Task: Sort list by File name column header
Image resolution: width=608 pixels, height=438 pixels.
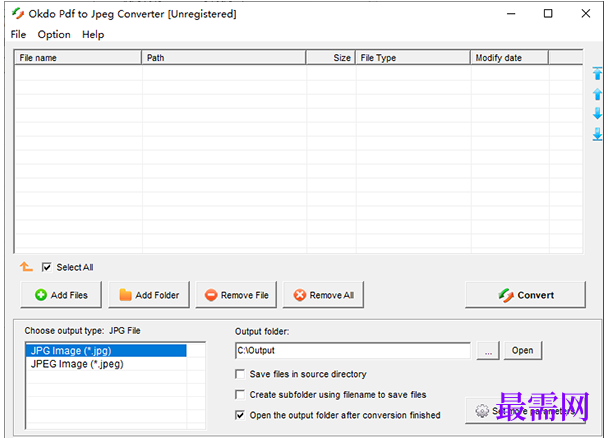Action: (x=78, y=58)
